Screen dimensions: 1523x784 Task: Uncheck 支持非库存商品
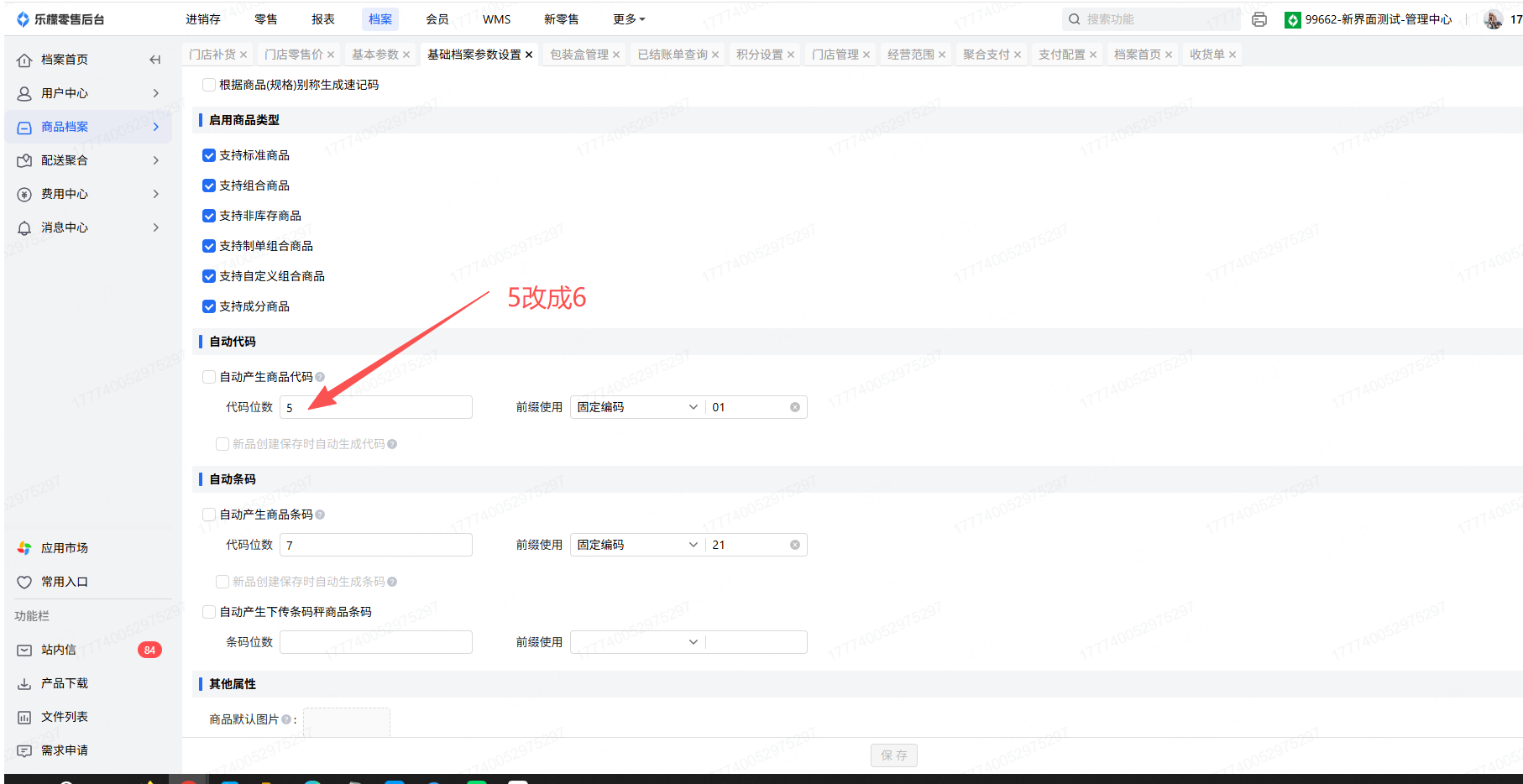(x=209, y=216)
